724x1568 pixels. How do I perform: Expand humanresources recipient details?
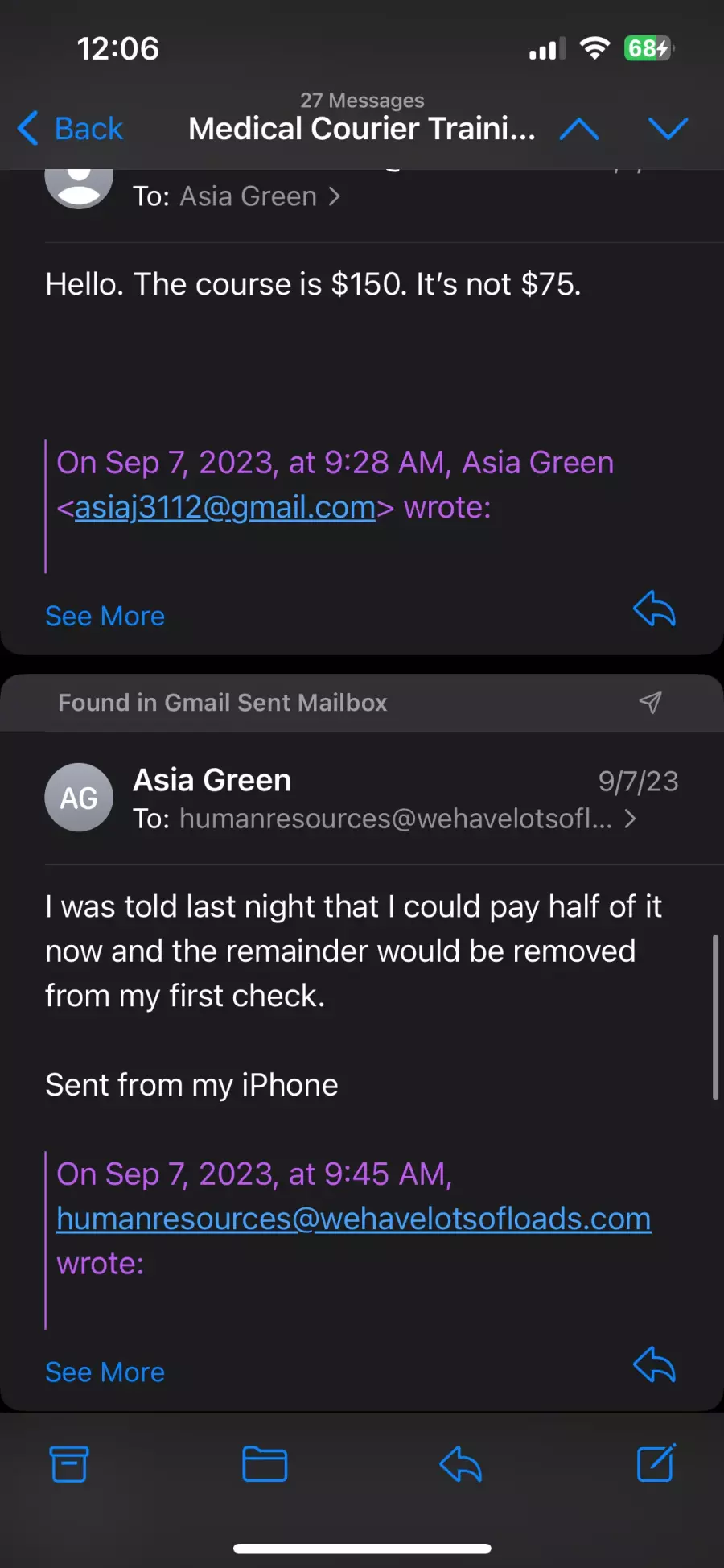pyautogui.click(x=385, y=819)
